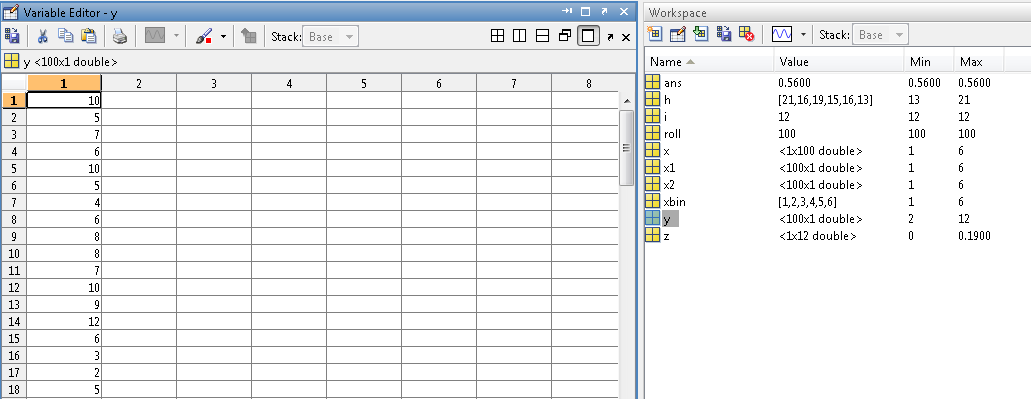
Task: Cut selection with the scissors icon
Action: pyautogui.click(x=43, y=36)
